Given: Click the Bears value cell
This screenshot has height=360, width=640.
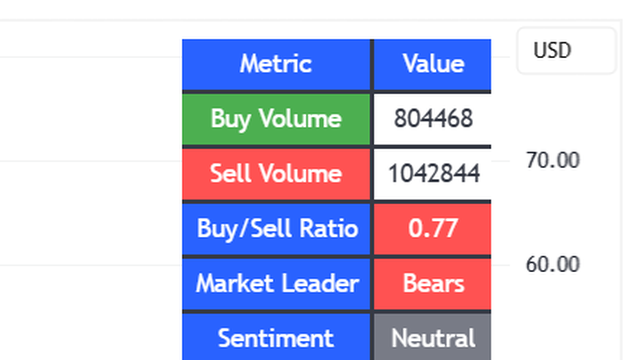Looking at the screenshot, I should 433,284.
